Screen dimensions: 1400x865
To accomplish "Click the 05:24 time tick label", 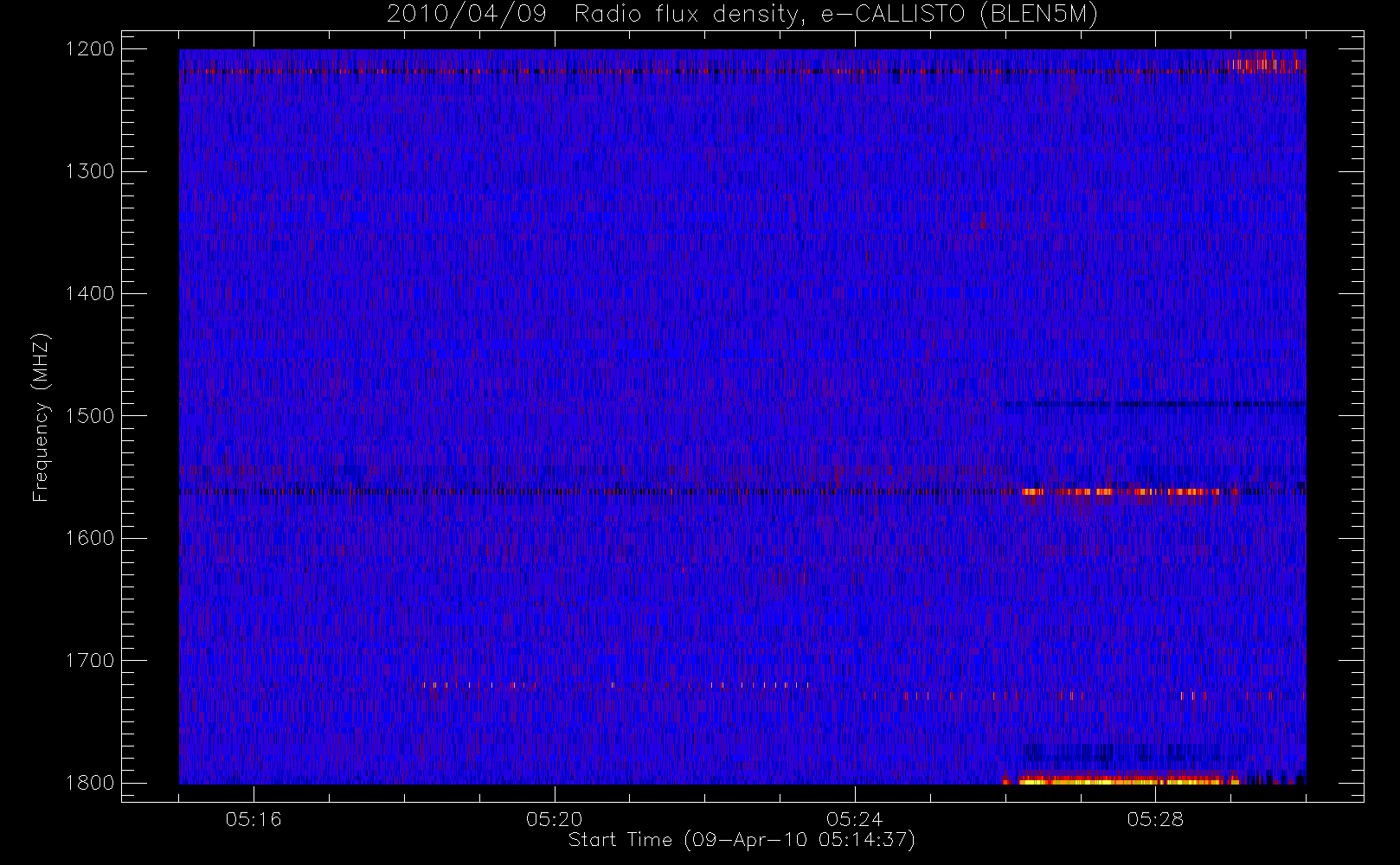I will (x=854, y=819).
